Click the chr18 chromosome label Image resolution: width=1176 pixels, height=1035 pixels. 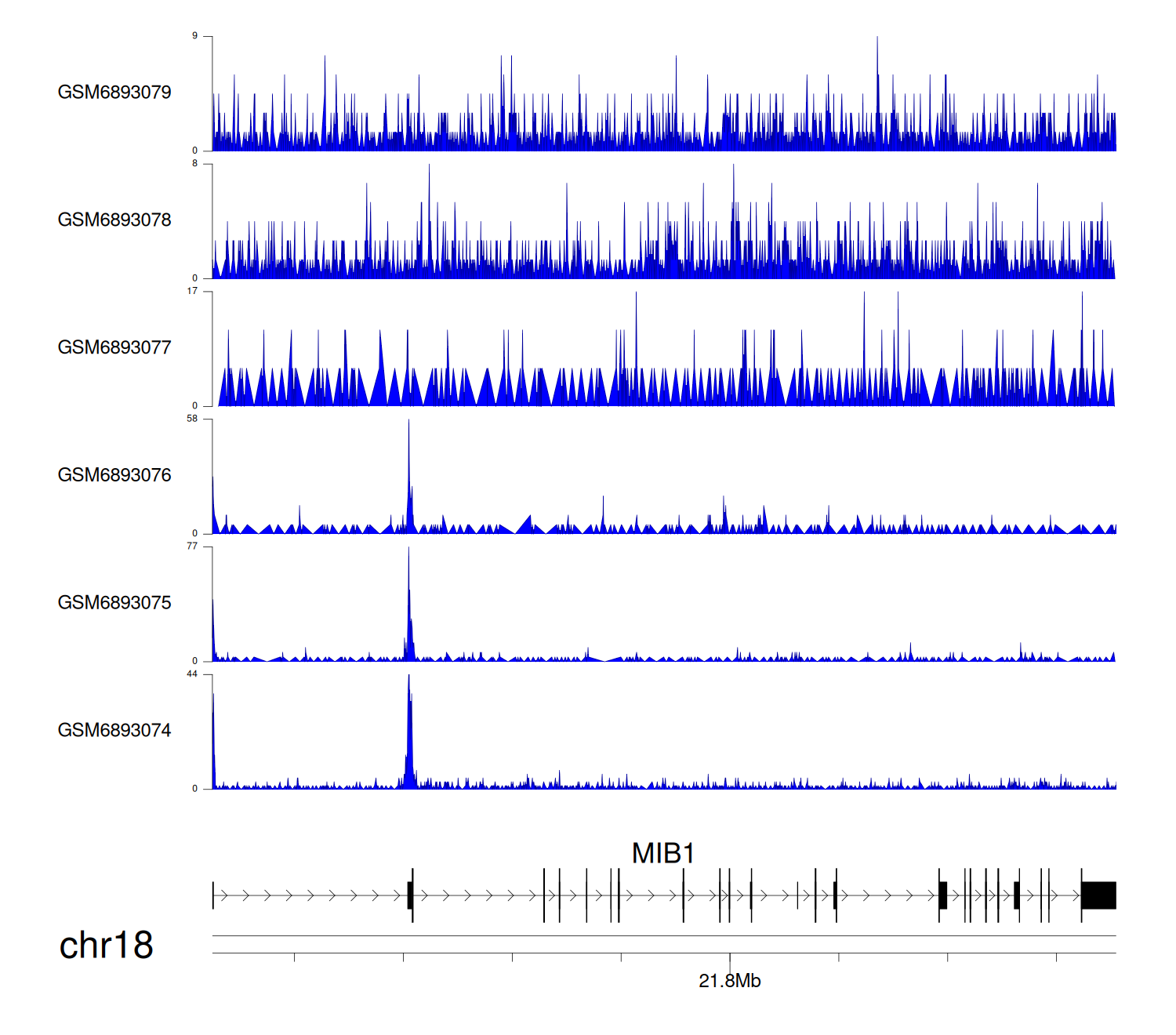[x=106, y=946]
